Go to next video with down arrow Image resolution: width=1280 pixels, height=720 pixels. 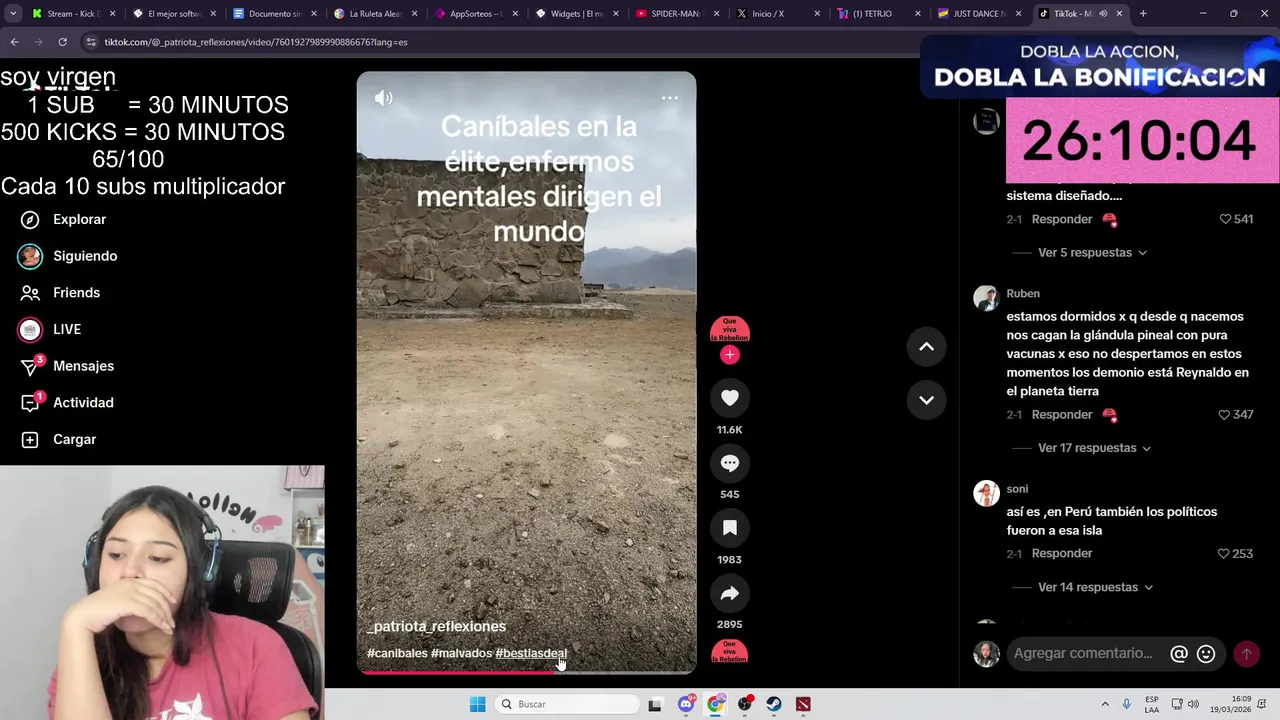926,400
